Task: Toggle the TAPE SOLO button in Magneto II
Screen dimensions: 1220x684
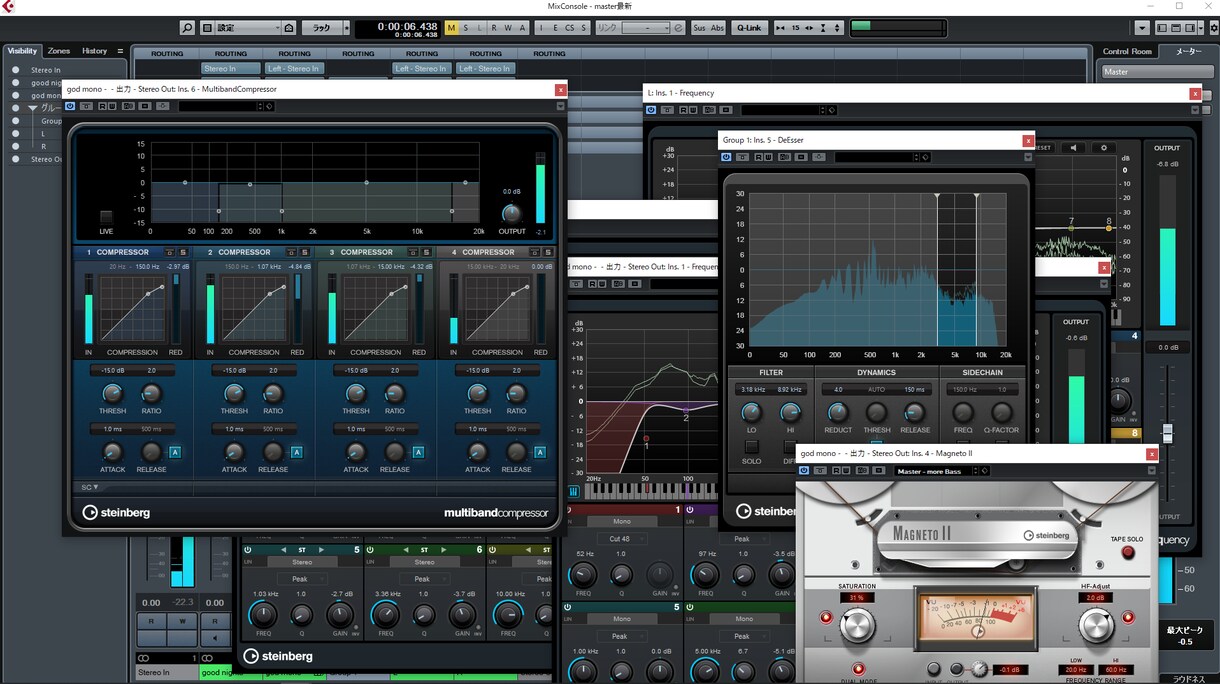Action: [1128, 552]
